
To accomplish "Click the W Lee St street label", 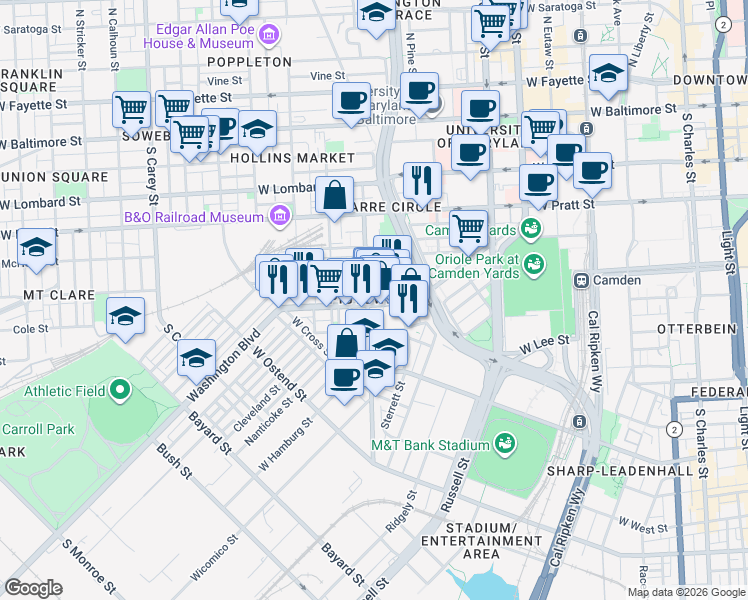I will pos(544,344).
